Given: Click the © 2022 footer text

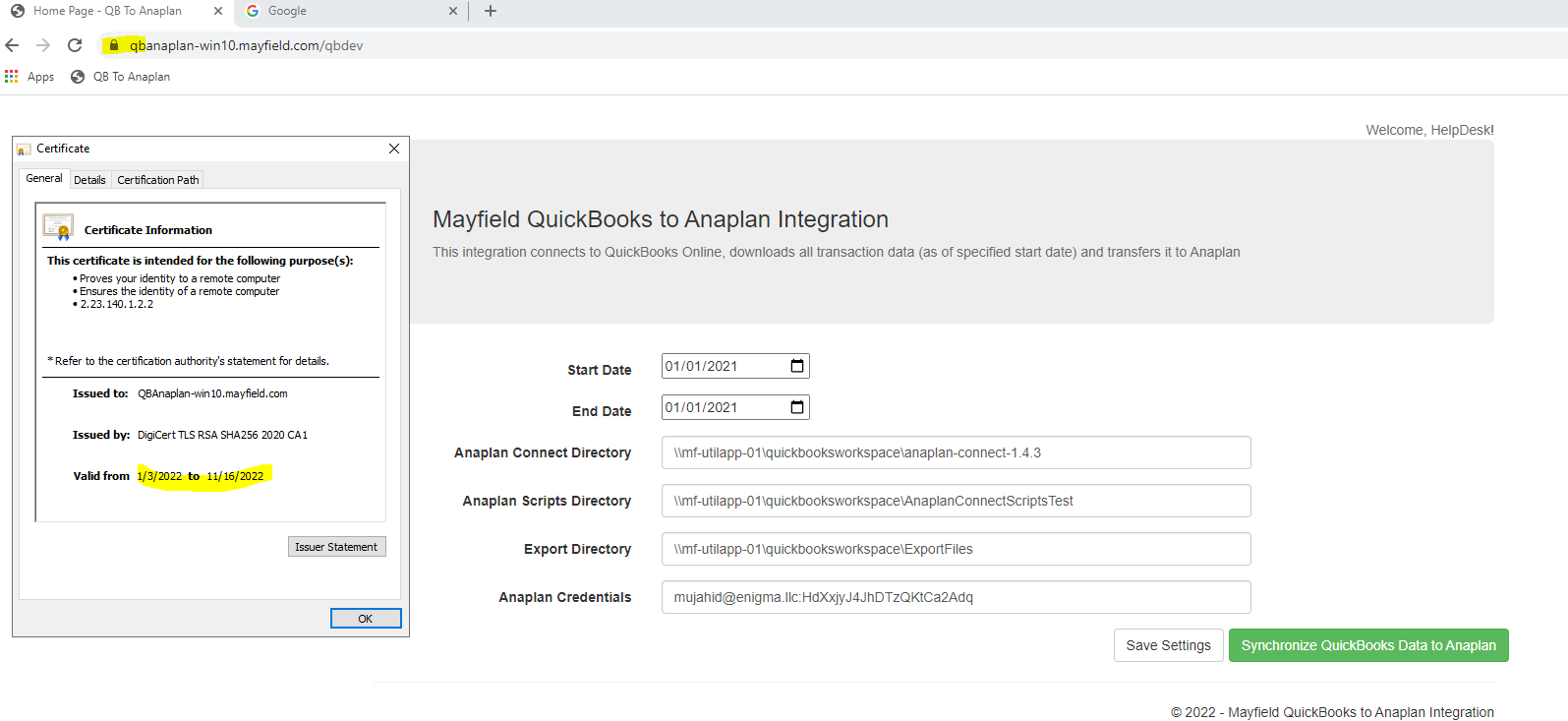Looking at the screenshot, I should pyautogui.click(x=1332, y=712).
